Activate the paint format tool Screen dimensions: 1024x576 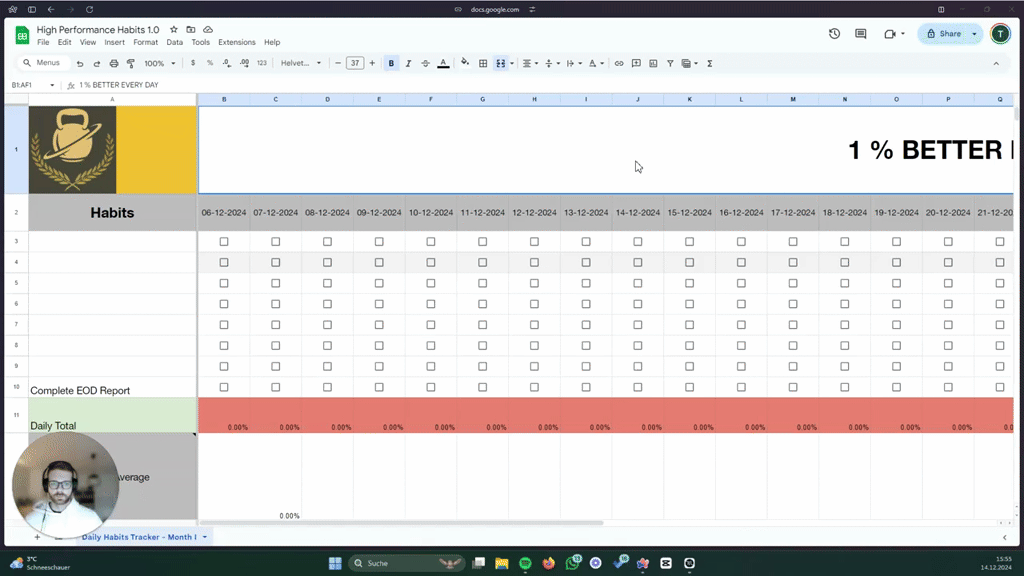tap(131, 63)
